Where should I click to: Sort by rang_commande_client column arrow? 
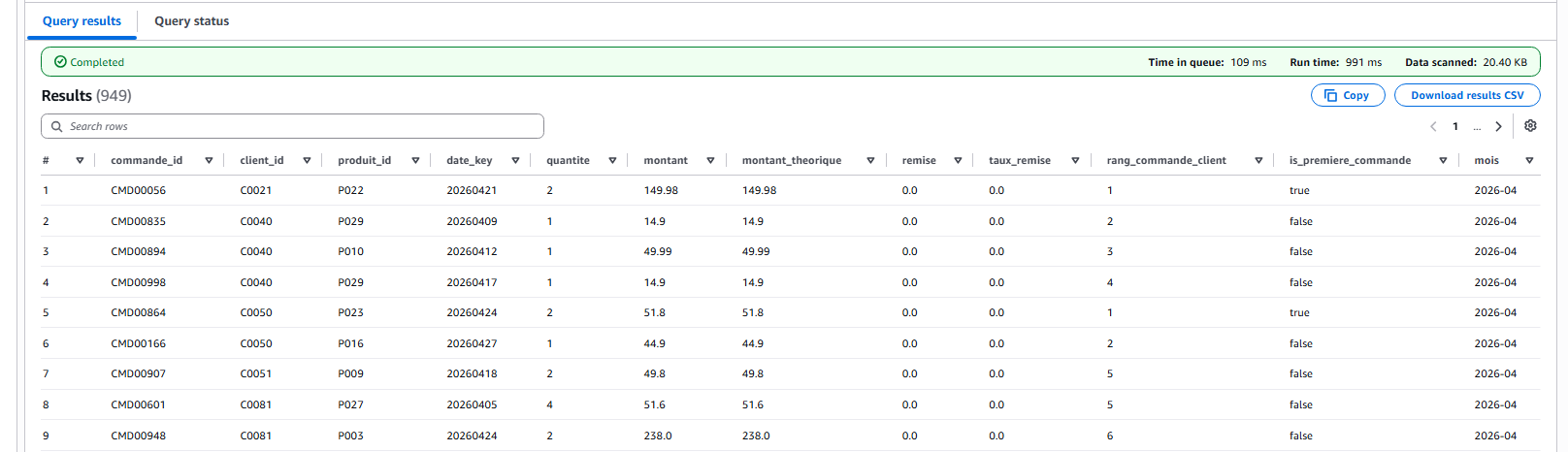tap(1258, 161)
